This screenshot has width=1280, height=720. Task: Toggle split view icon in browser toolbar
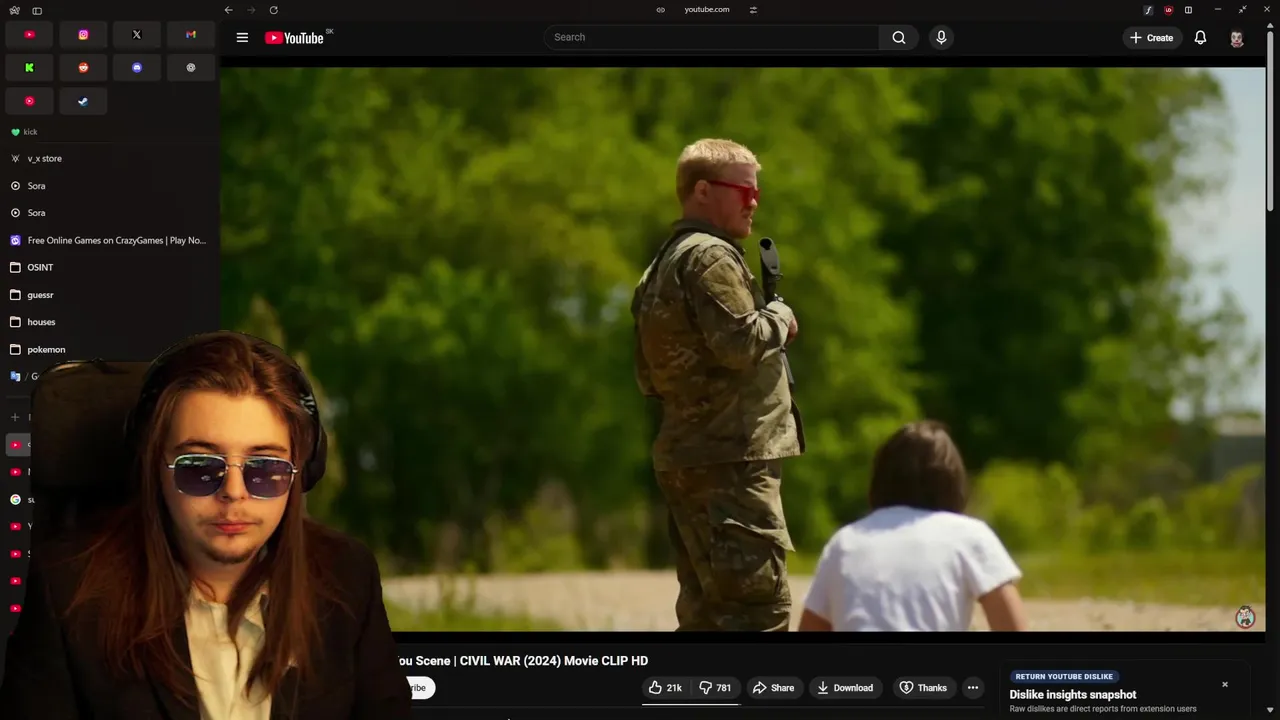click(x=1188, y=10)
